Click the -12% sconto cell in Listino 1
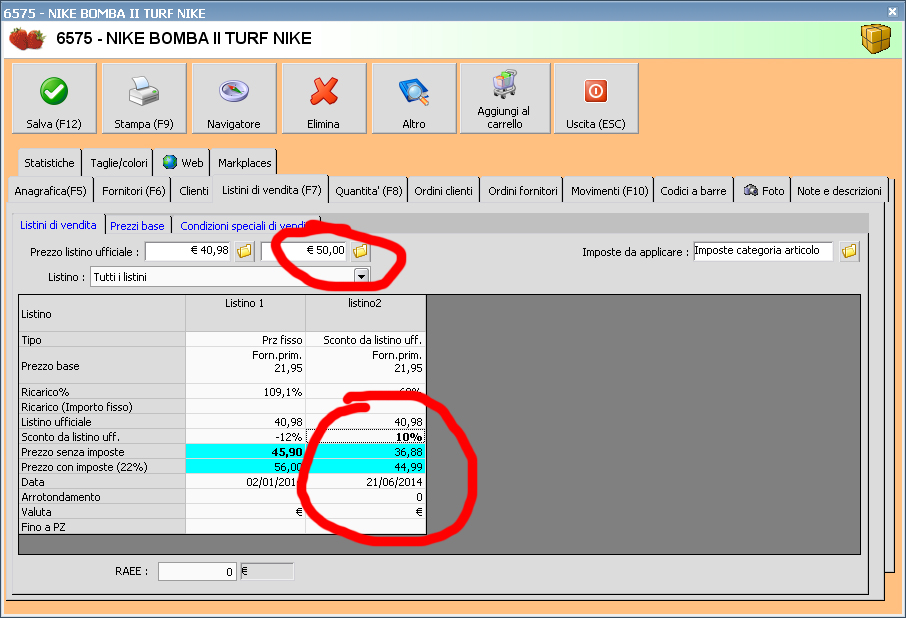This screenshot has width=906, height=618. click(x=245, y=437)
